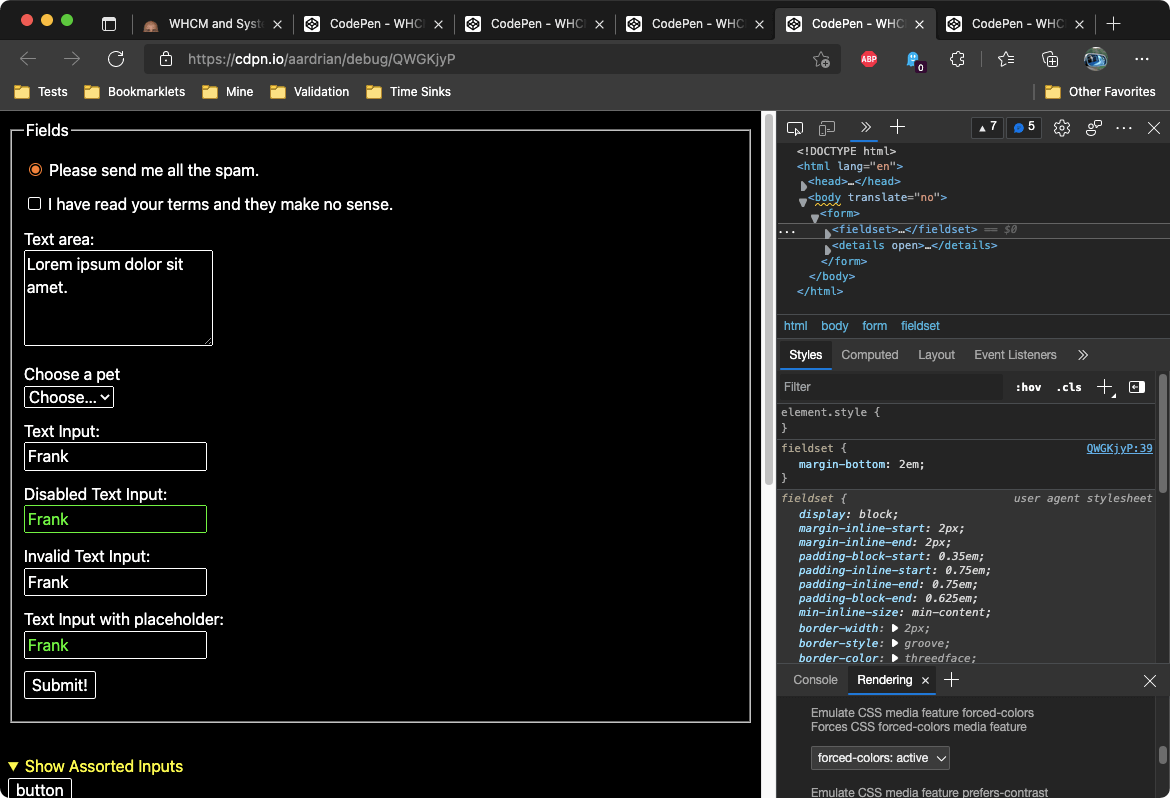Open the 'Choose a pet' dropdown
Viewport: 1170px width, 798px height.
(69, 397)
